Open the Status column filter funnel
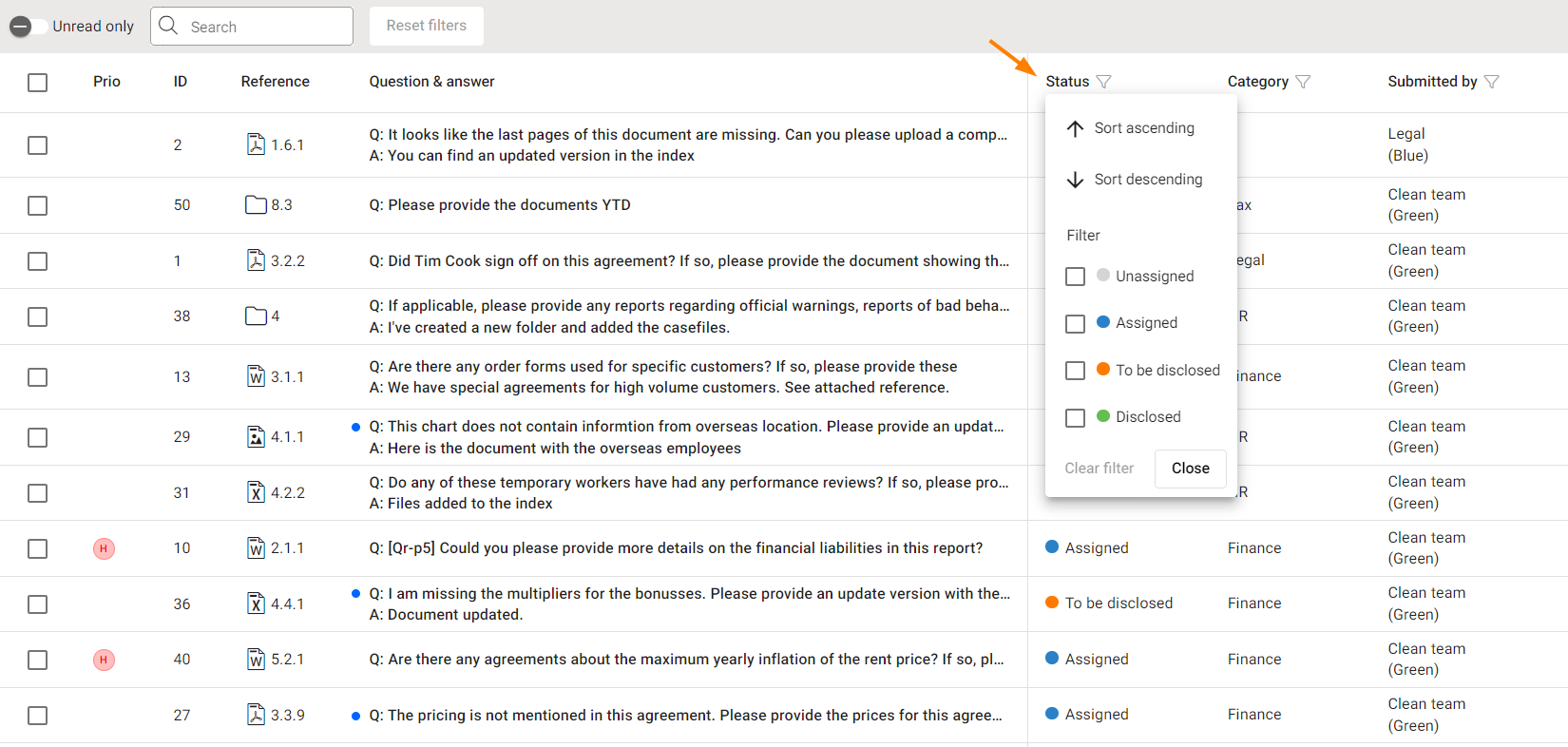 coord(1103,82)
